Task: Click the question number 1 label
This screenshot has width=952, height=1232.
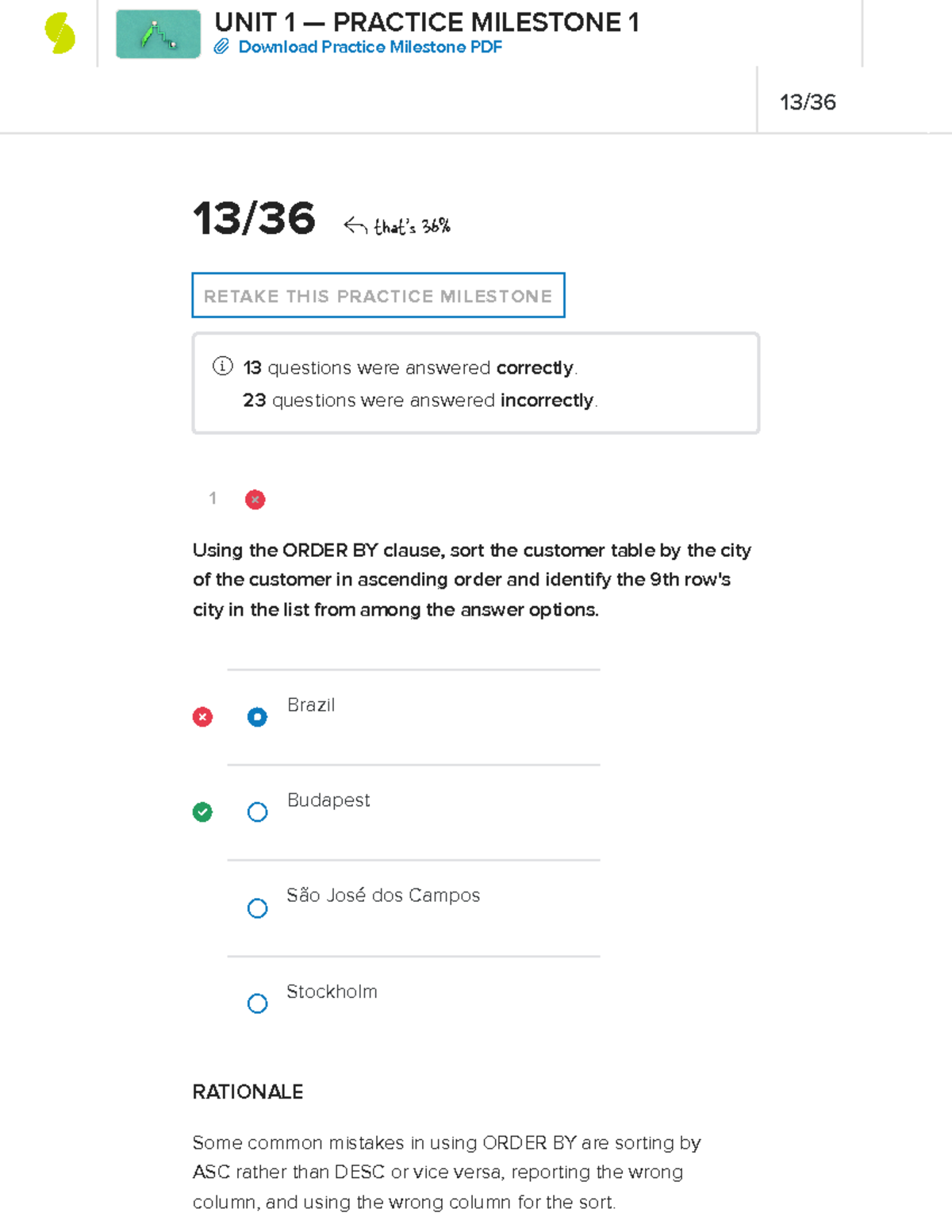Action: pos(213,498)
